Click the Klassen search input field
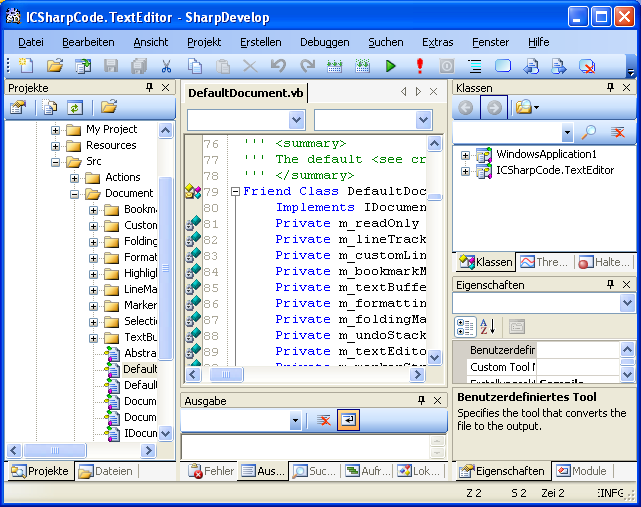This screenshot has height=507, width=641. [x=508, y=132]
